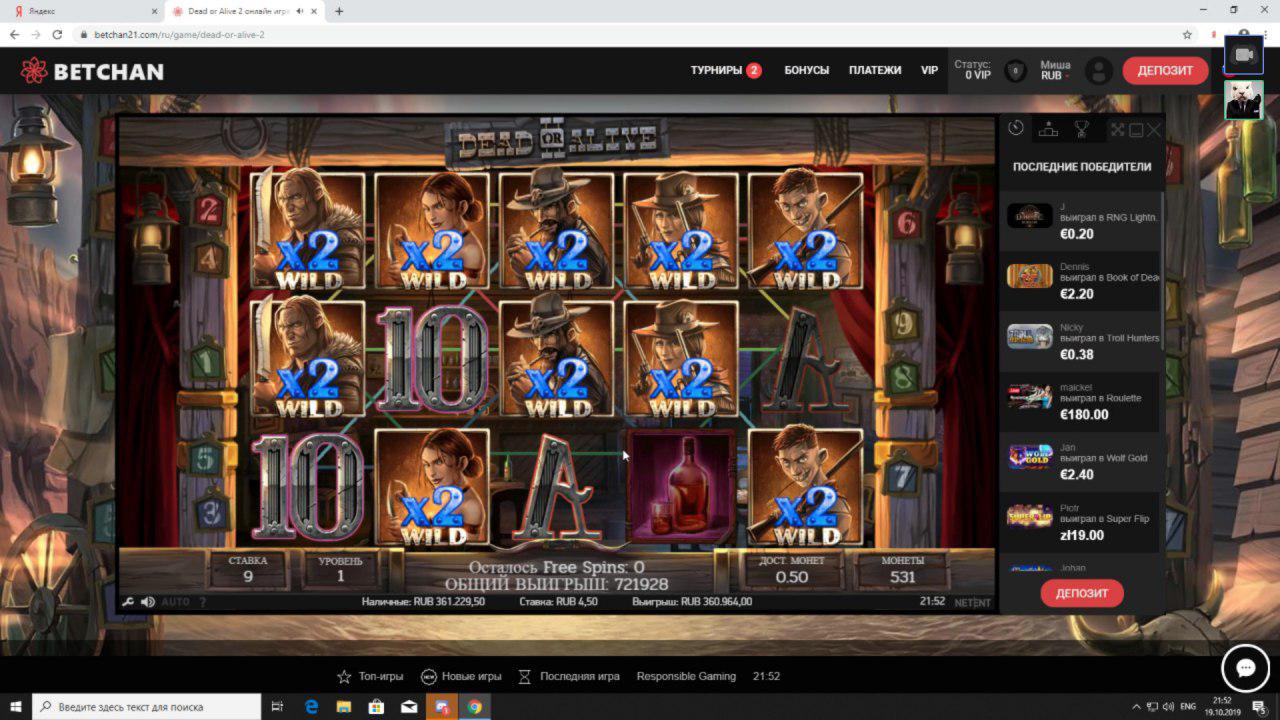Click the red Депозит button in header

1165,70
